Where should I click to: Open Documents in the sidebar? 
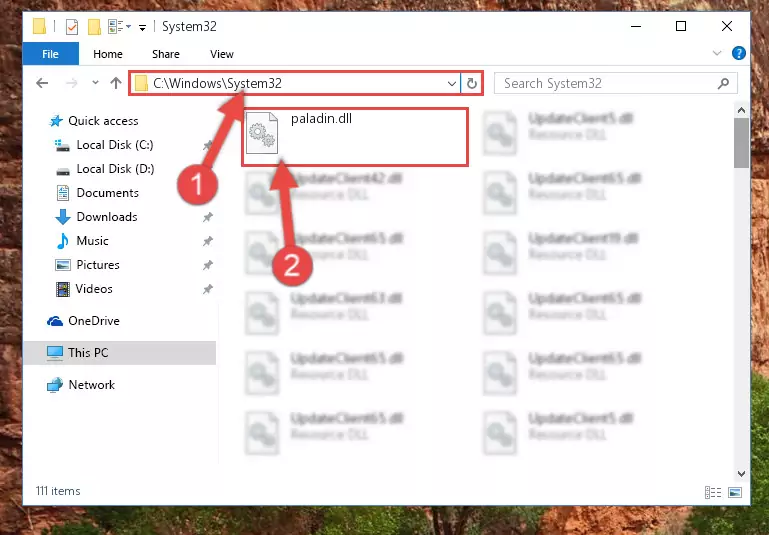point(107,193)
